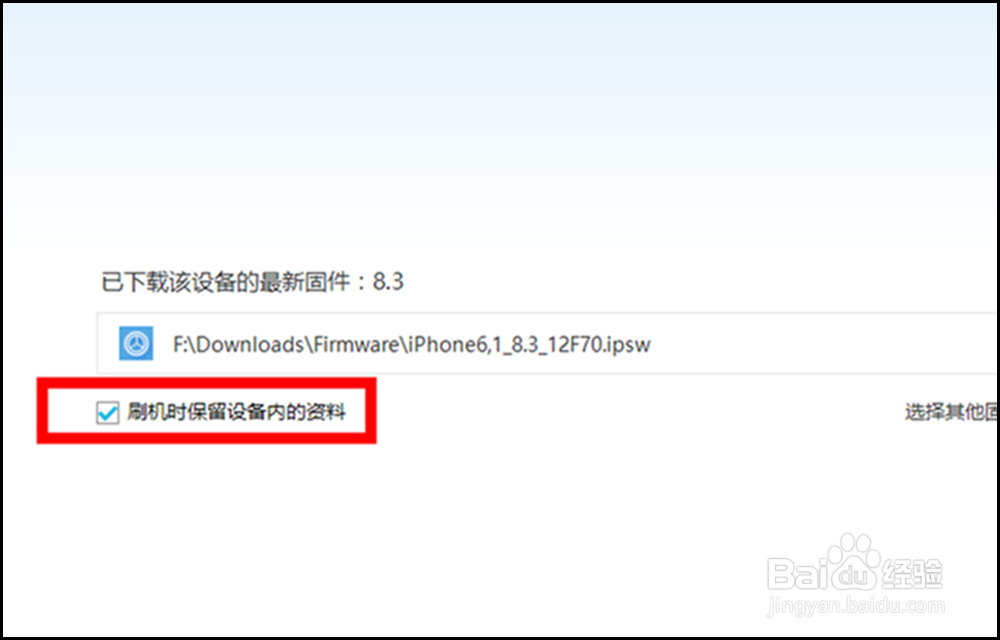
Task: Click the red highlight box border
Action: 207,382
